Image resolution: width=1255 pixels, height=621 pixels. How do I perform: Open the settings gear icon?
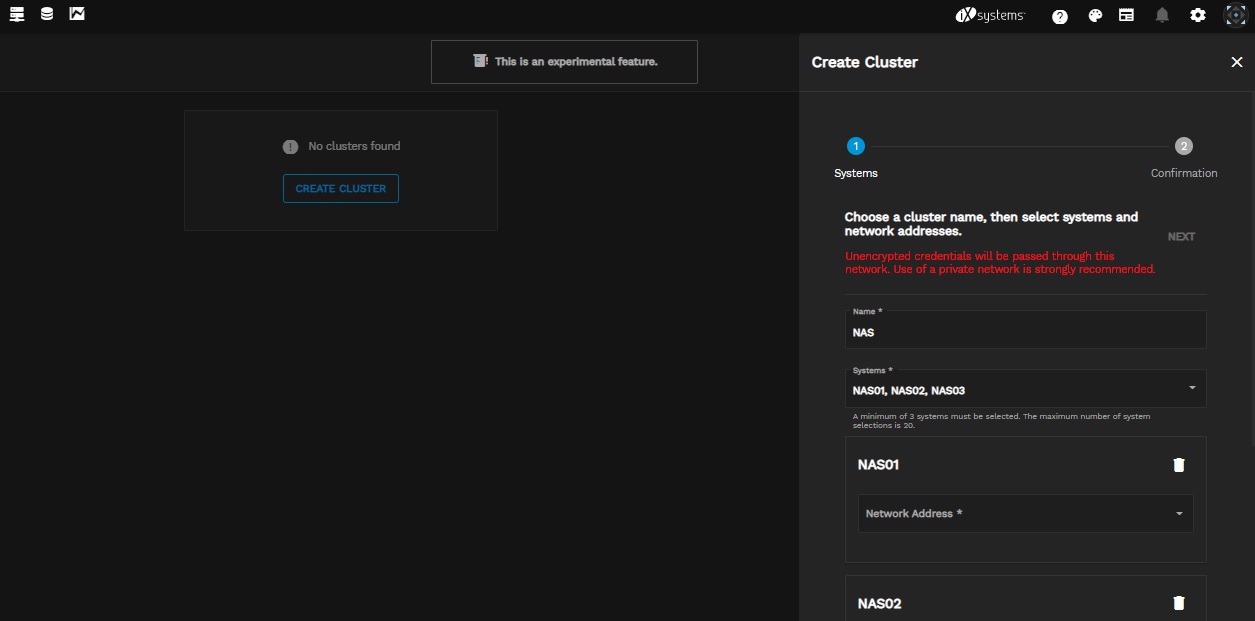point(1198,16)
